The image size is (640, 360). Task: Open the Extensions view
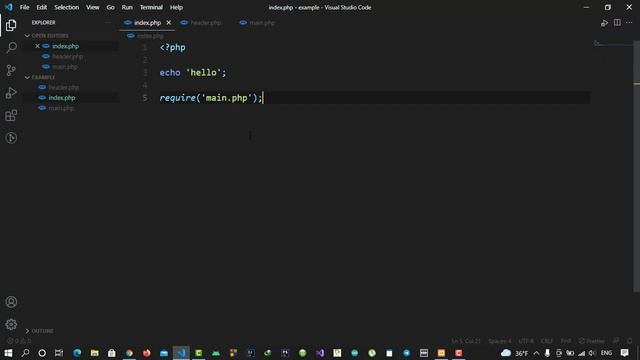(11, 116)
